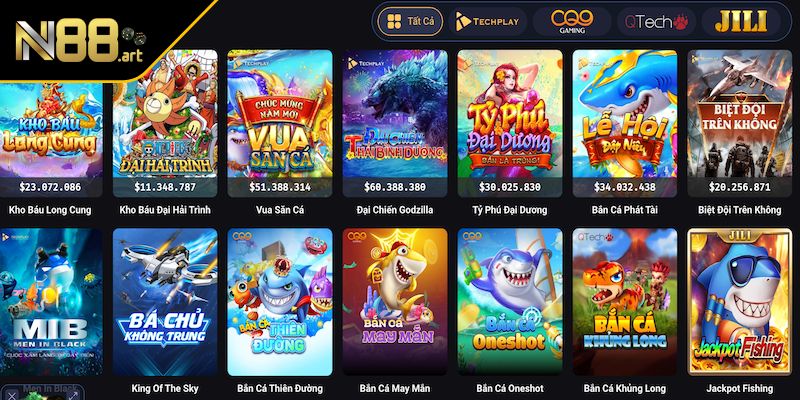Play the Jackpot Fishing JILI game
Viewport: 800px width, 400px height.
[x=739, y=302]
